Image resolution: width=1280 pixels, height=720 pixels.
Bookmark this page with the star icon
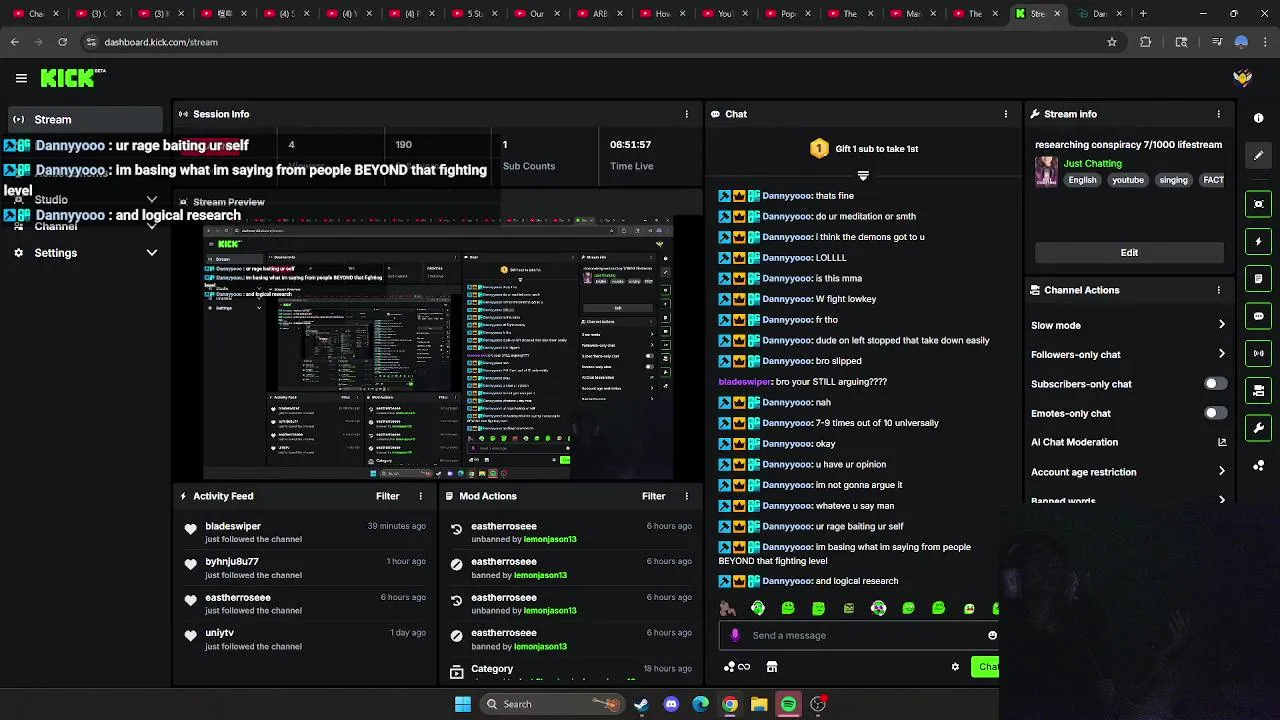click(1112, 42)
